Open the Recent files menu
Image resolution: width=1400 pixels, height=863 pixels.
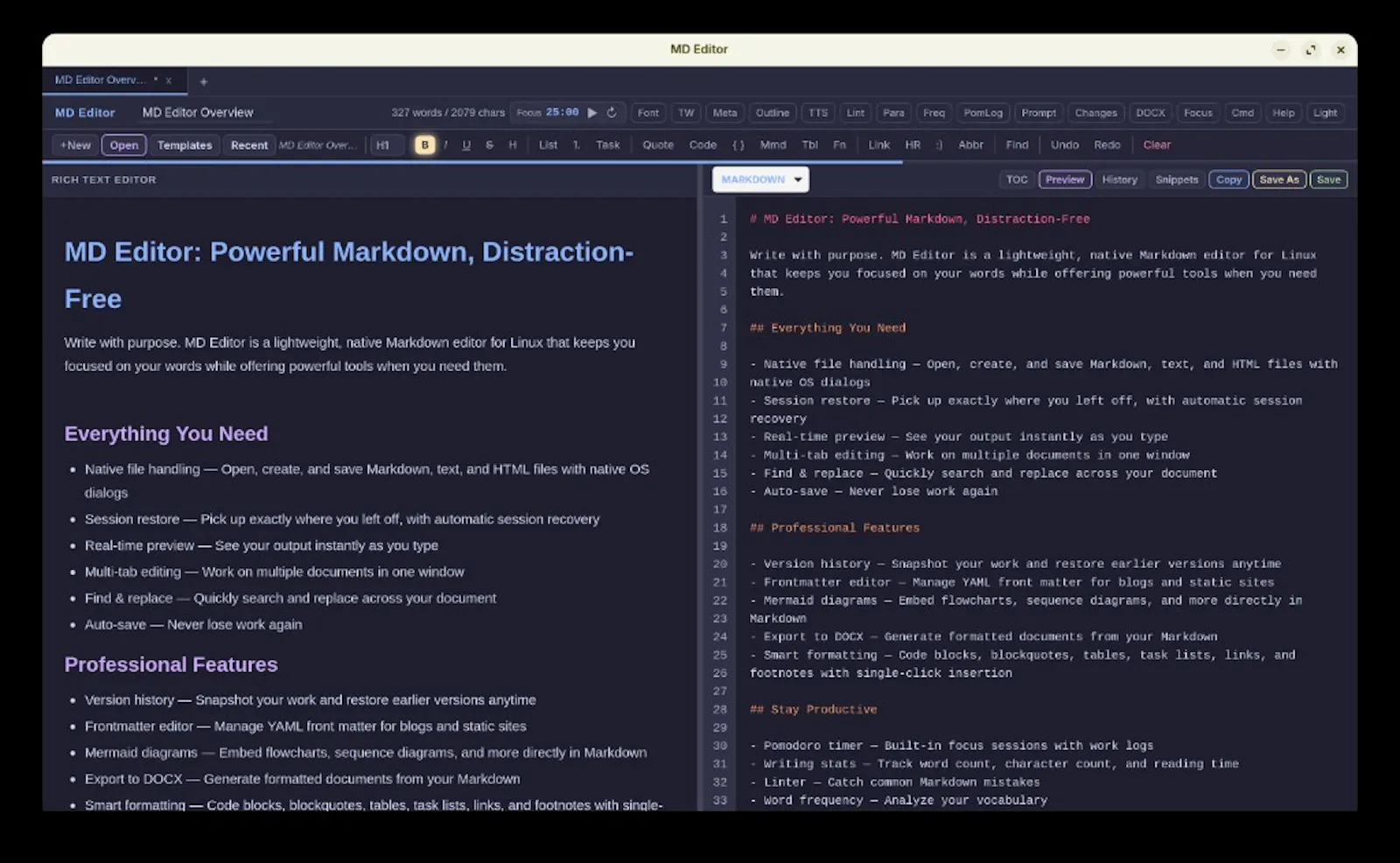pos(249,145)
